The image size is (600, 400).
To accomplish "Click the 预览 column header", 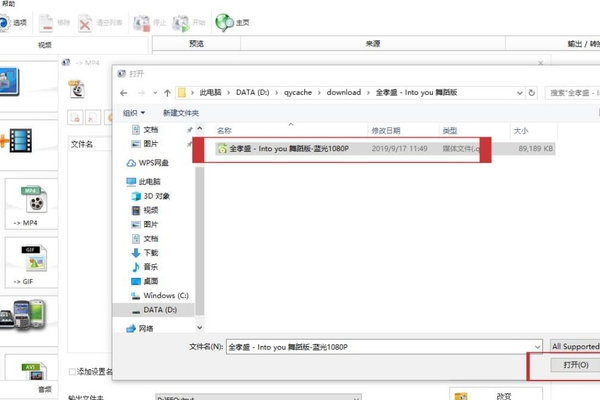I will click(x=196, y=44).
